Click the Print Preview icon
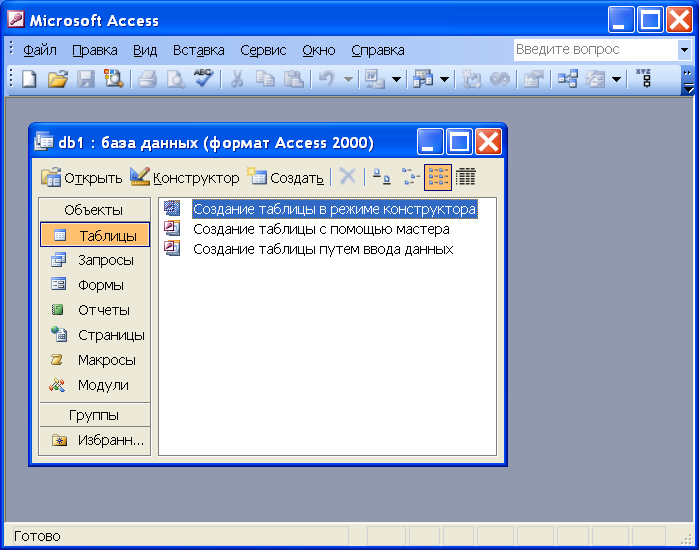 176,79
